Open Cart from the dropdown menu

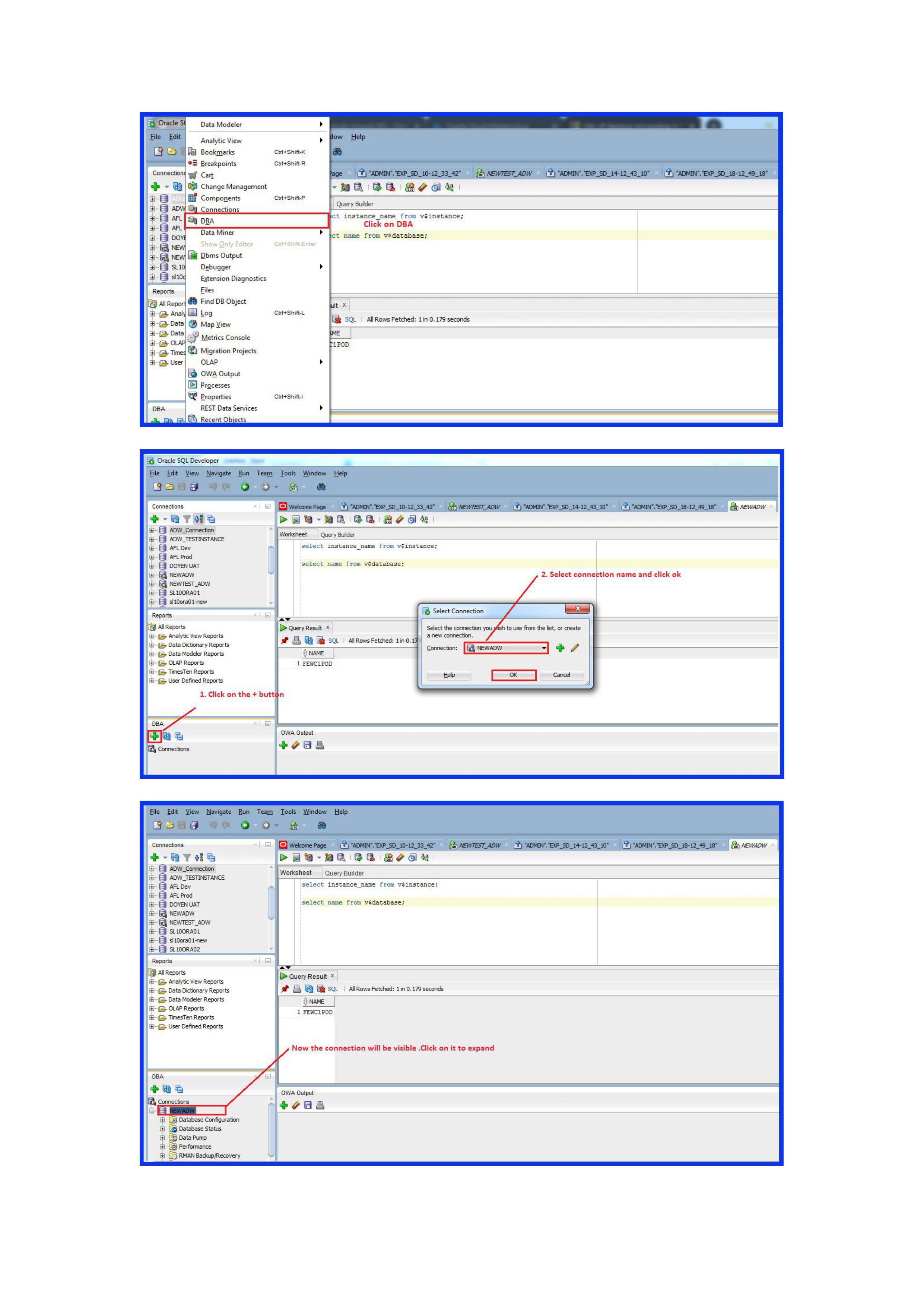[x=257, y=175]
